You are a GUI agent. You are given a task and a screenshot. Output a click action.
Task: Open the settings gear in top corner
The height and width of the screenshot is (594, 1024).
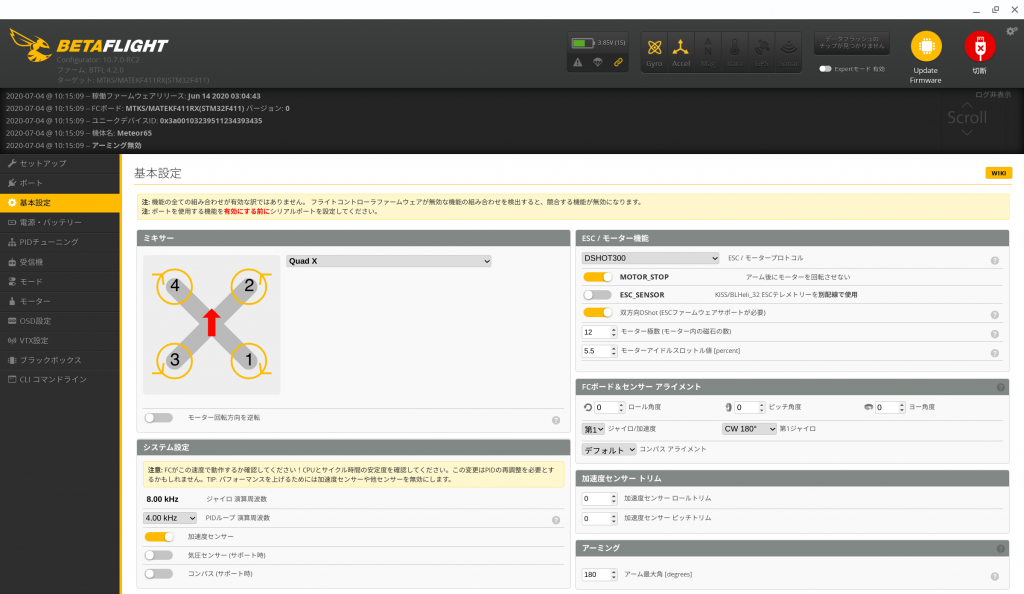[x=1012, y=31]
